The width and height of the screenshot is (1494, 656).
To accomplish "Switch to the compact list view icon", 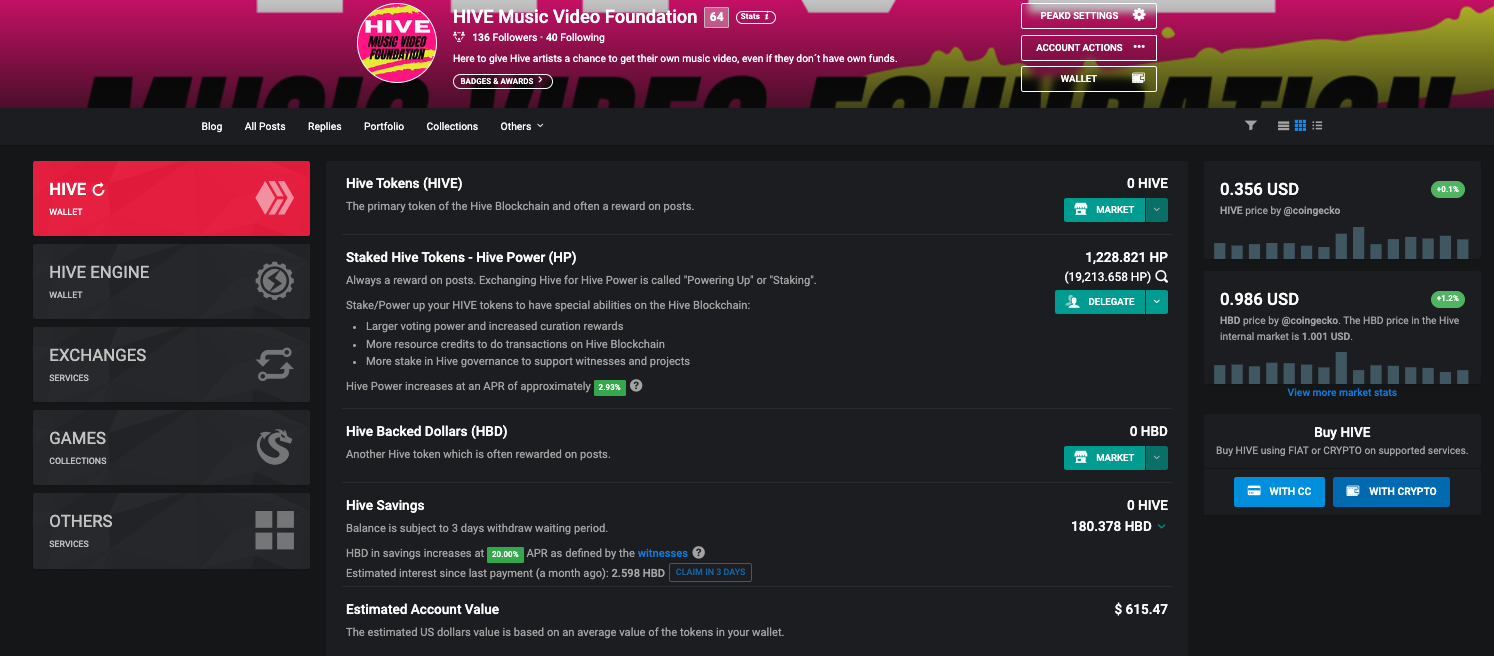I will pyautogui.click(x=1317, y=126).
